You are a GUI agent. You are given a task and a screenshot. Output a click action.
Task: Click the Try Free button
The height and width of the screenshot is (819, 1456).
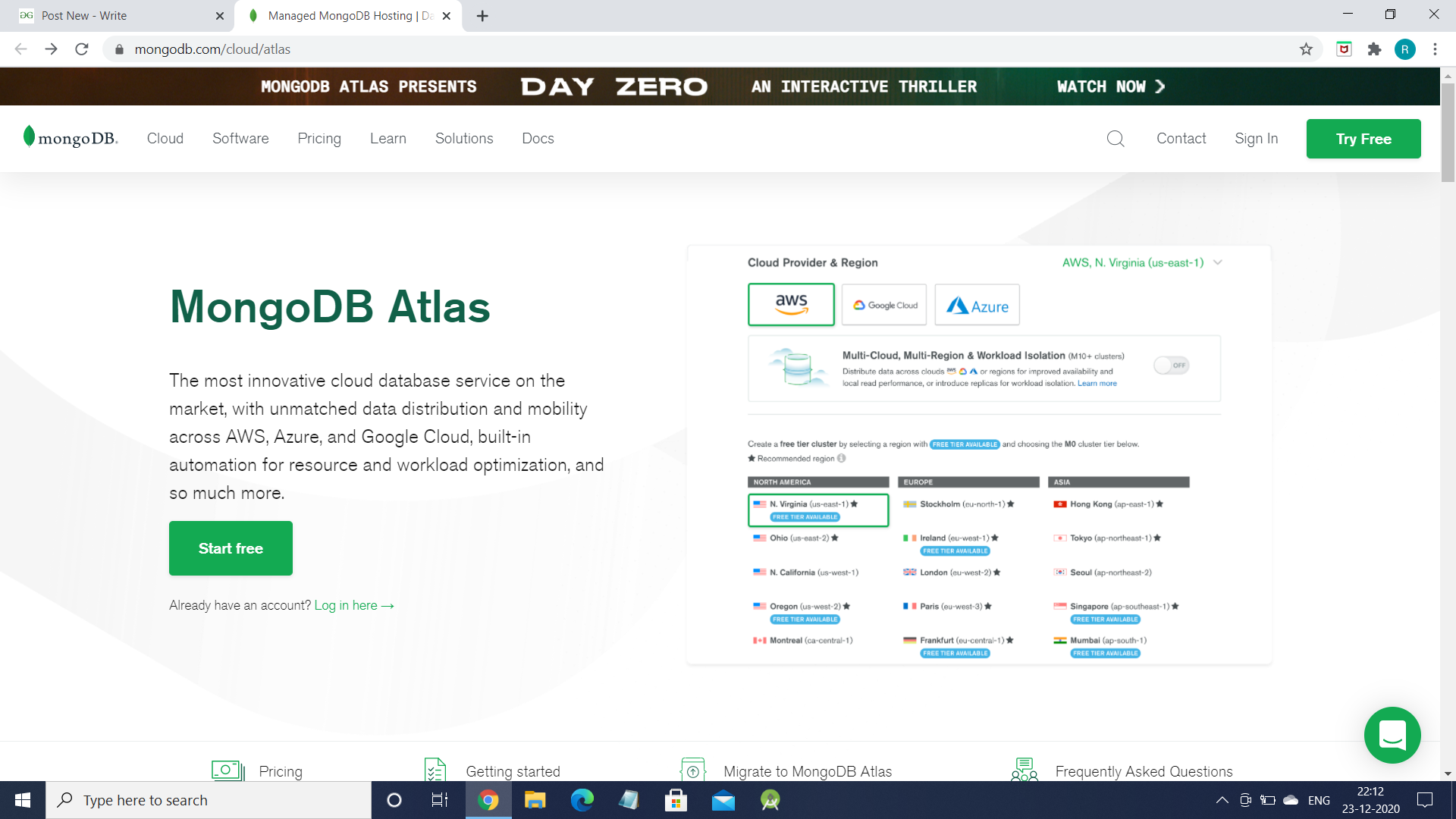[x=1363, y=139]
